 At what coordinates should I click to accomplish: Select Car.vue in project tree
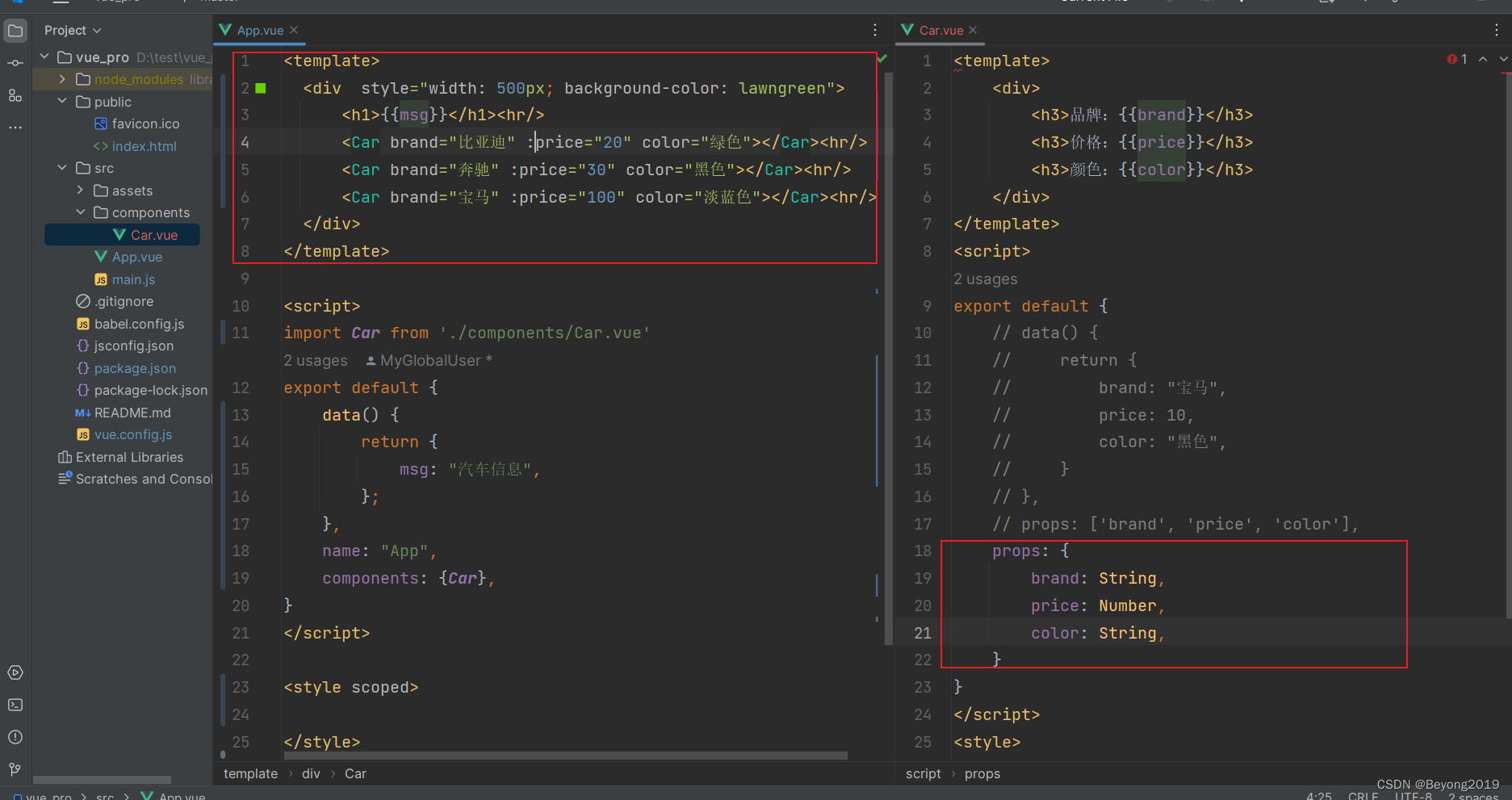(122, 235)
